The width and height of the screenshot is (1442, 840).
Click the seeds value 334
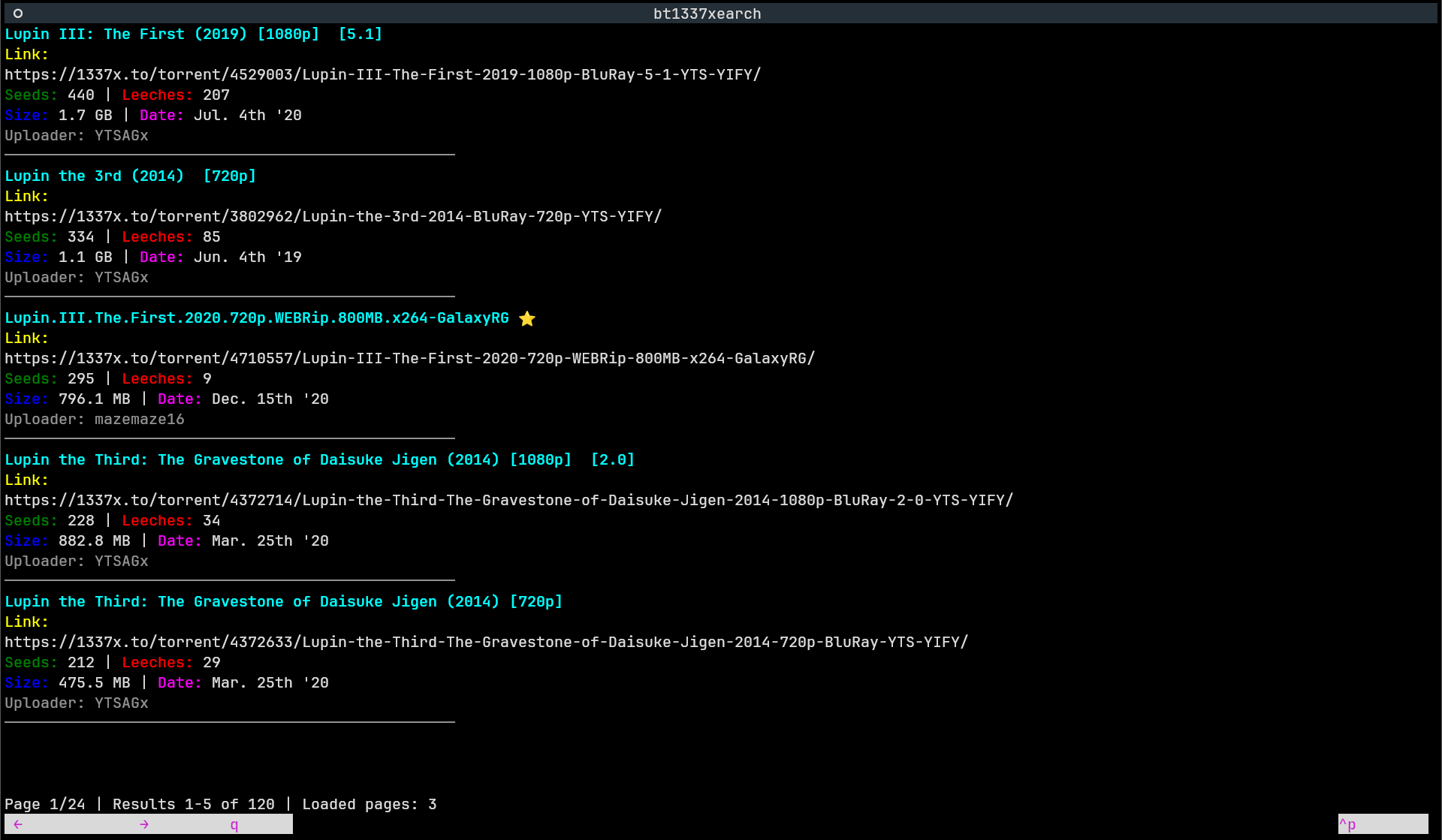coord(81,236)
